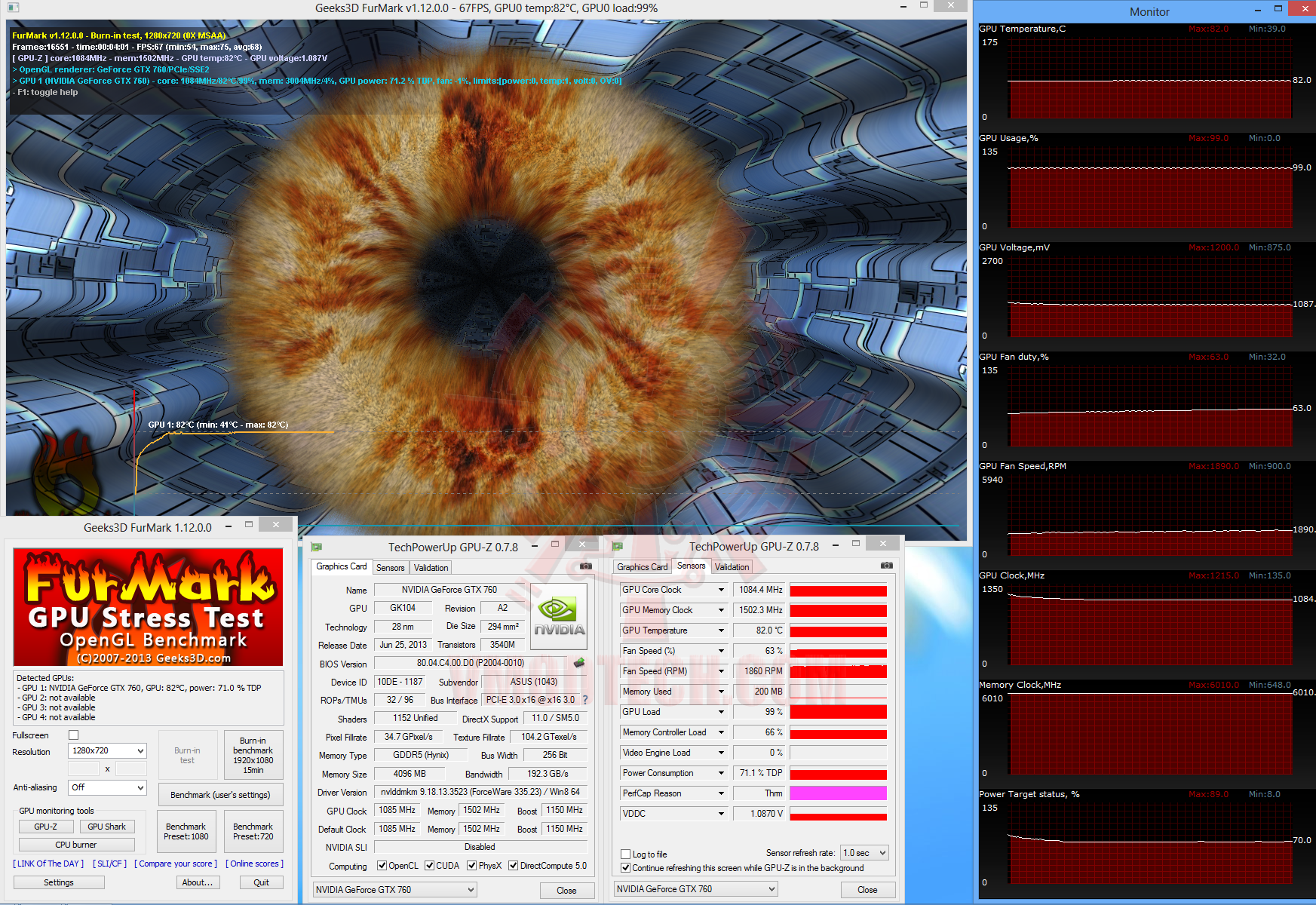The height and width of the screenshot is (905, 1316).
Task: Run Benchmark Preset:1080
Action: tap(186, 831)
